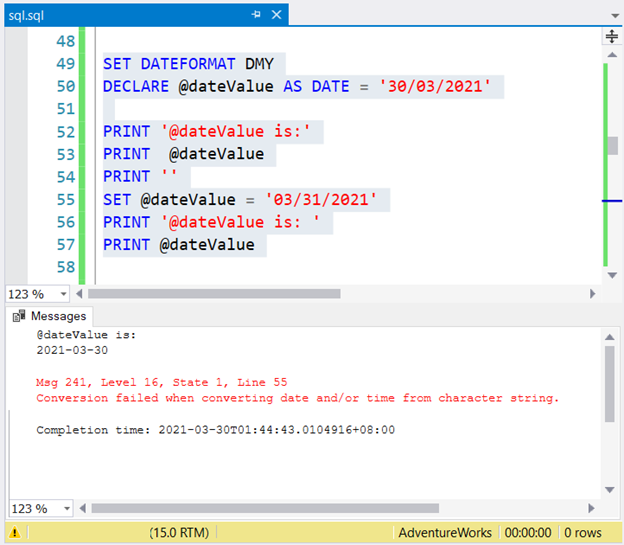Screen dimensions: 624x545
Task: Click the split editor window handle
Action: click(x=612, y=36)
